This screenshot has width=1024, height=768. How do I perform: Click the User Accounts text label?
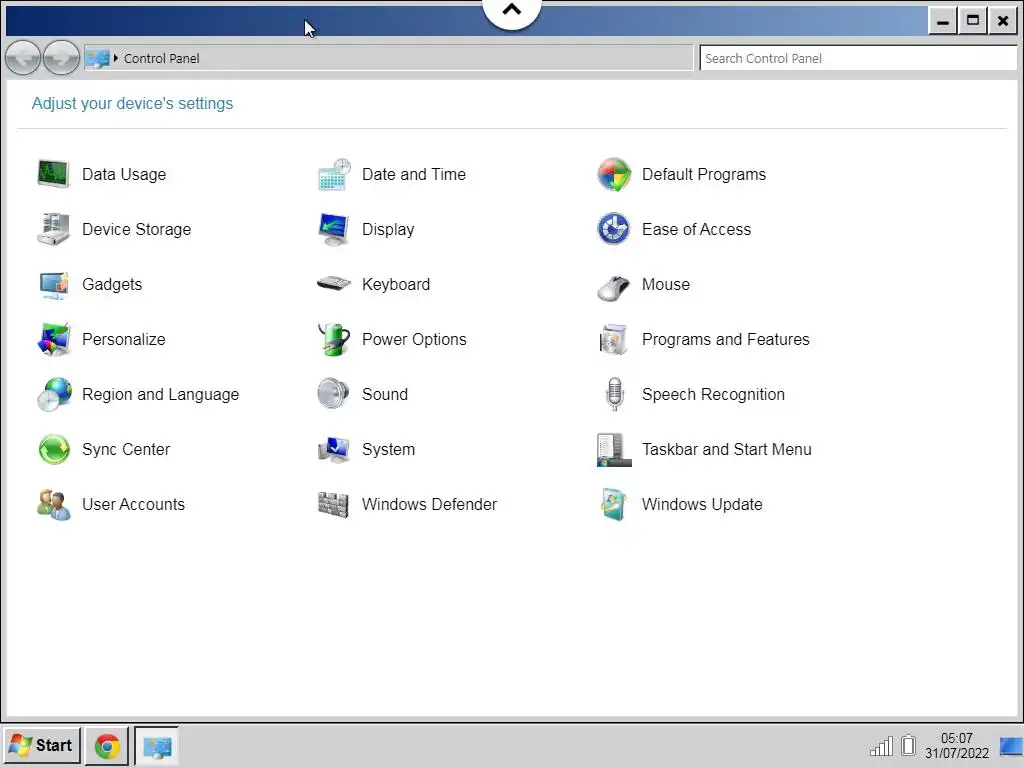click(133, 505)
